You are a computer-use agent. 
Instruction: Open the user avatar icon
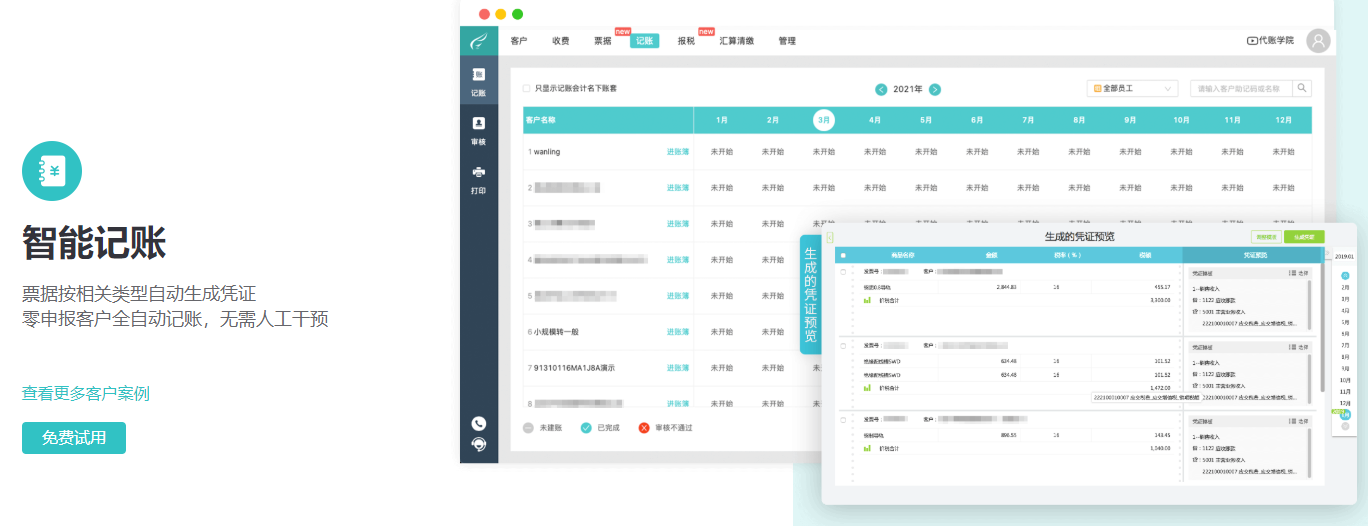pos(1320,41)
